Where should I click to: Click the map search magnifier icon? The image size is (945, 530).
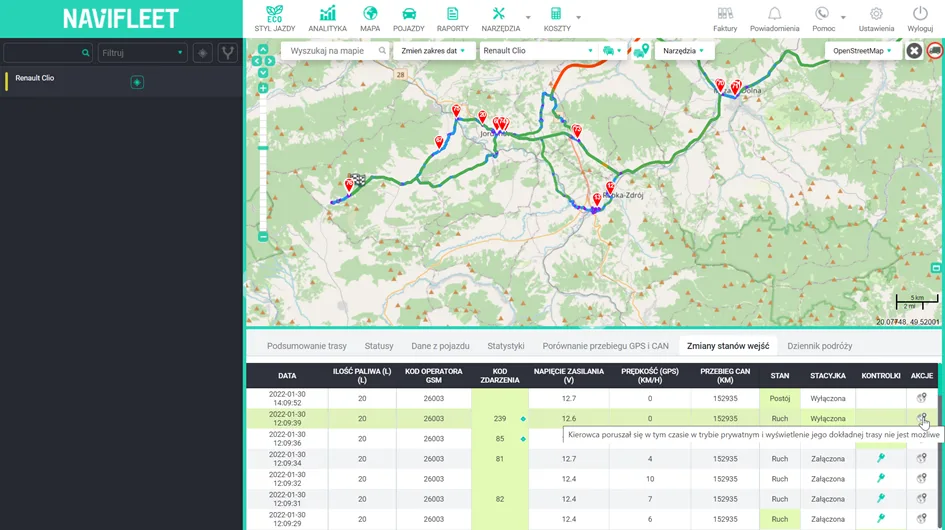[382, 51]
